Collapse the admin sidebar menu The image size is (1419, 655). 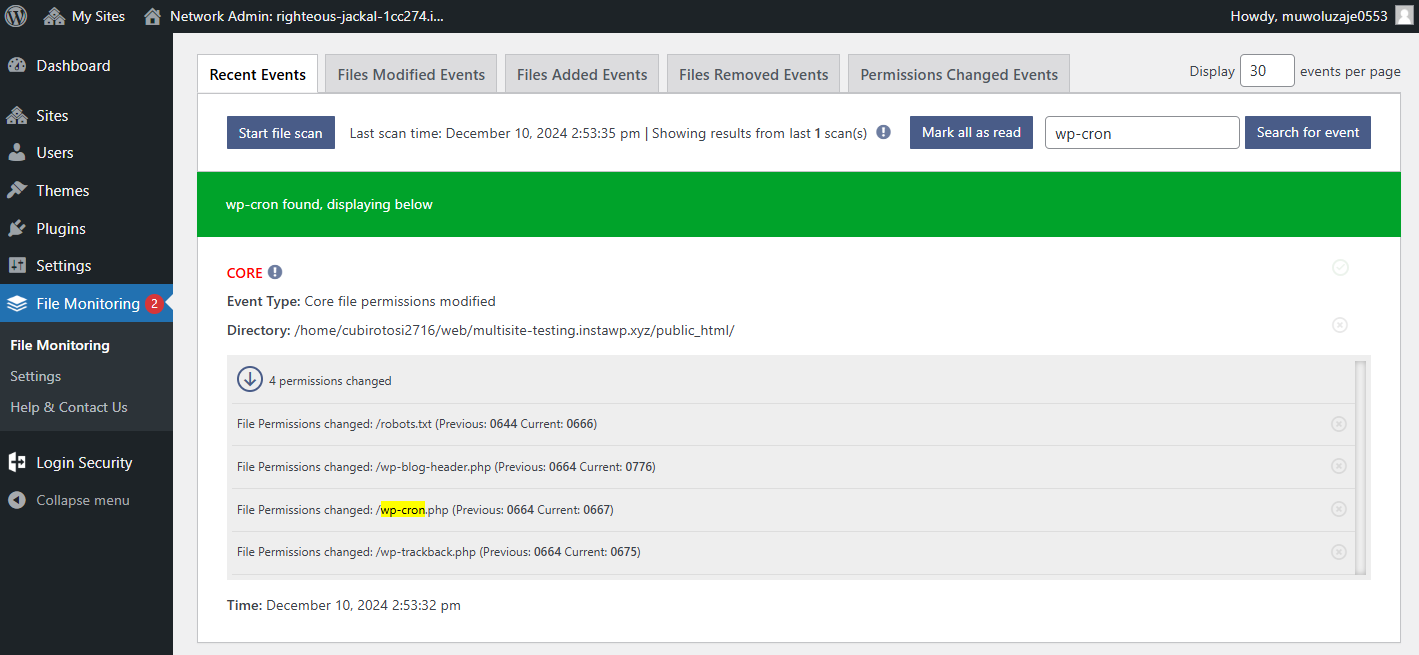coord(83,501)
